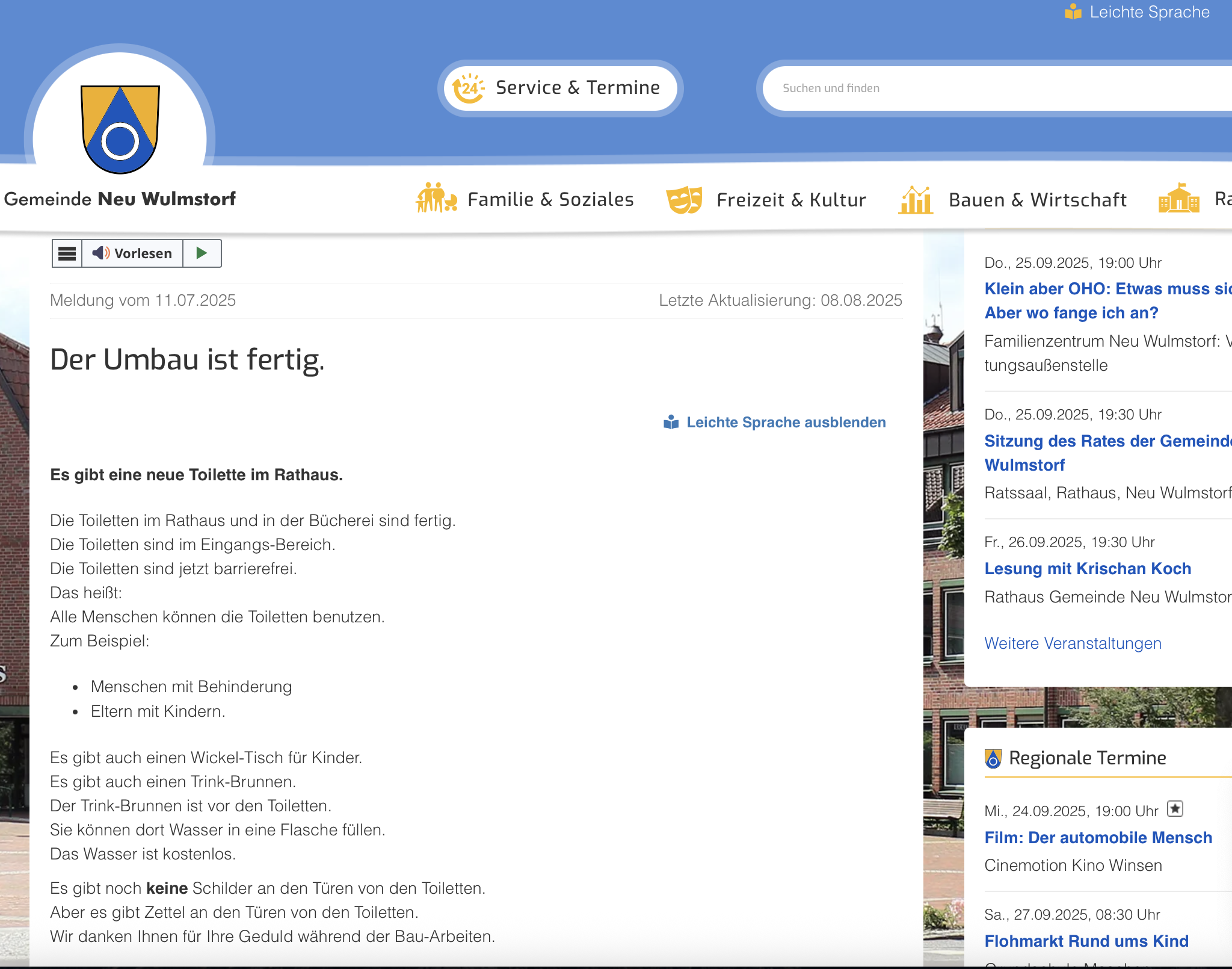This screenshot has height=969, width=1232.
Task: Open the Bauen & Wirtschaft section
Action: coord(1038,199)
